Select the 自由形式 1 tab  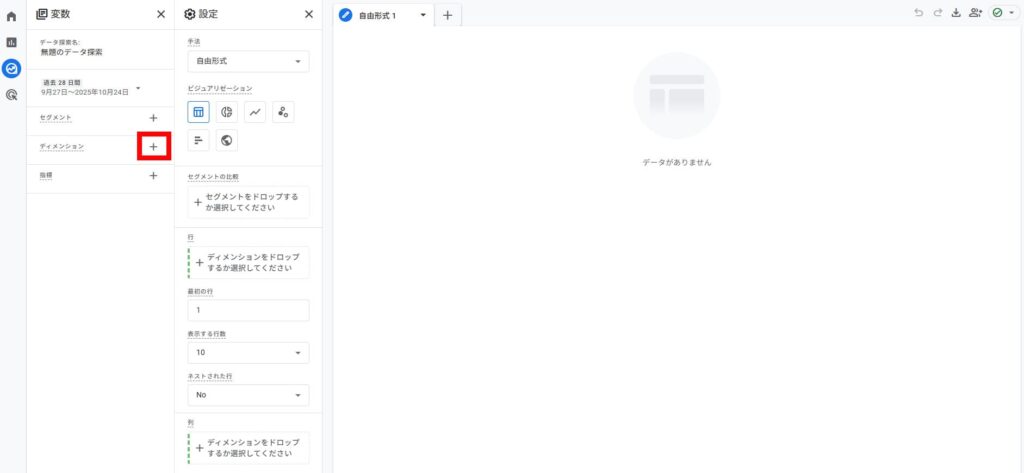pos(378,15)
